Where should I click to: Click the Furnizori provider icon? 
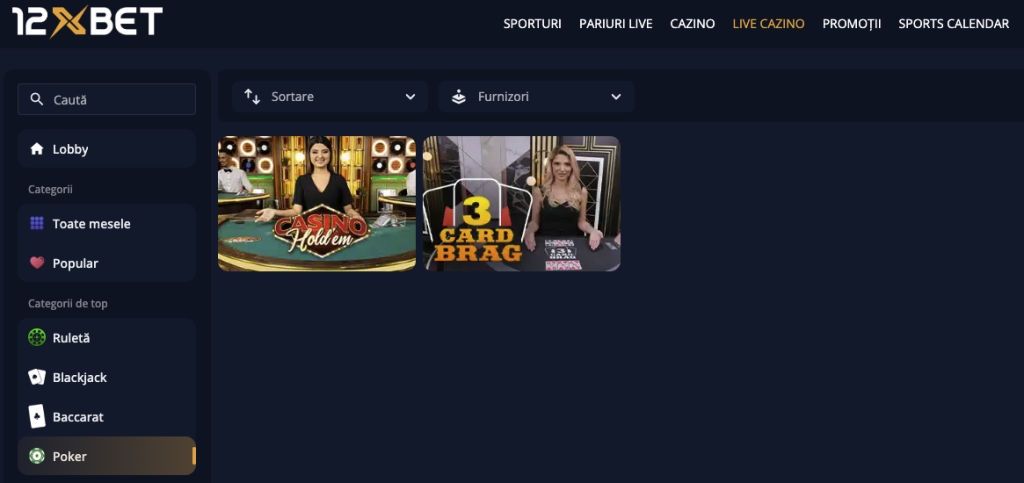[459, 97]
